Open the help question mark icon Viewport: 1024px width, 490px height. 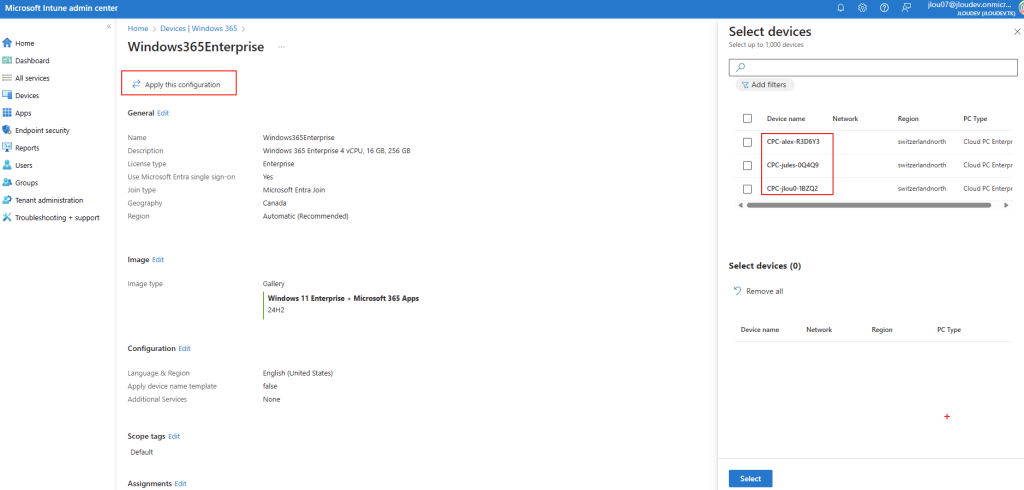pos(884,8)
